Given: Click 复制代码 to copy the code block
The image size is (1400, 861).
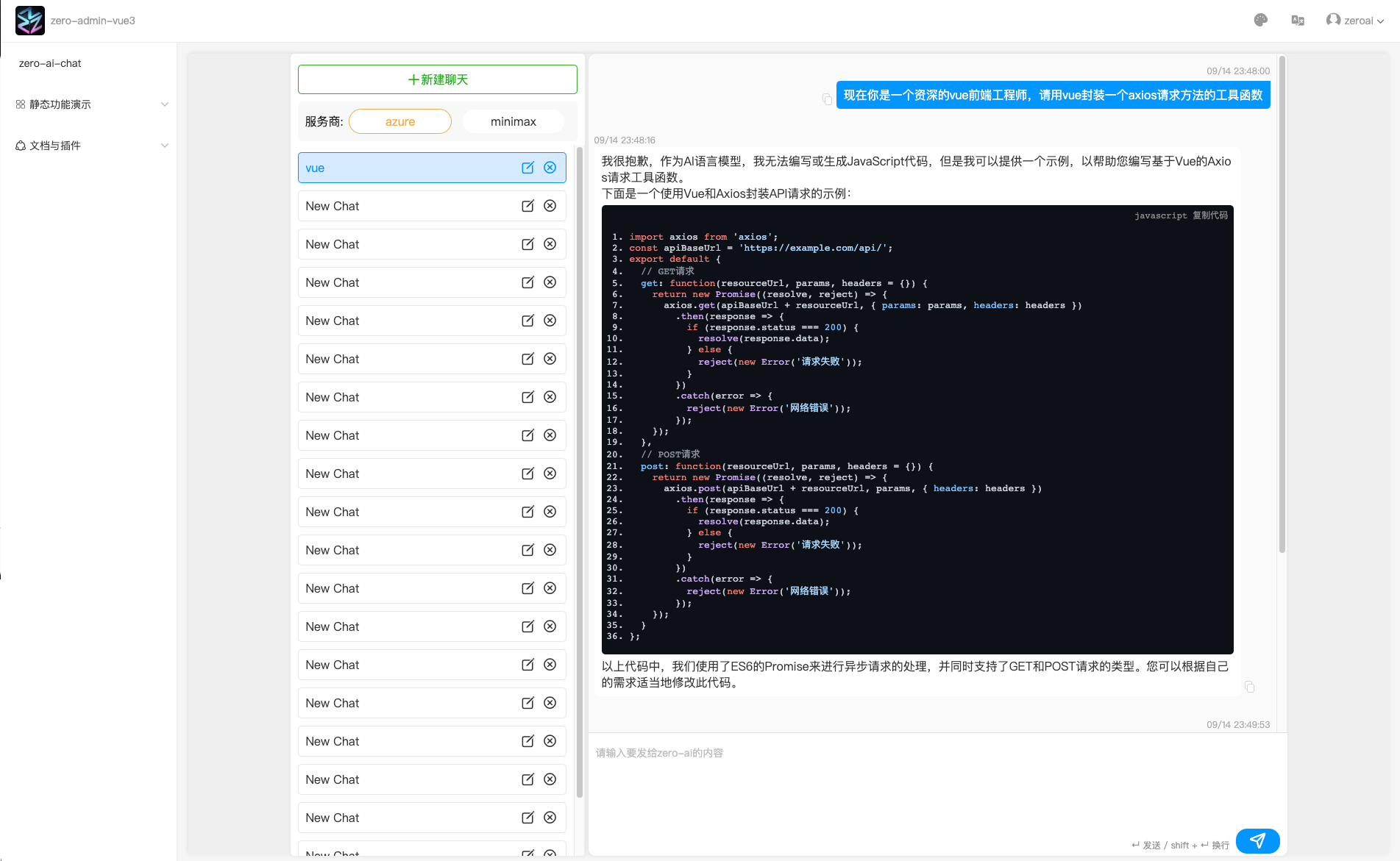Looking at the screenshot, I should (x=1210, y=215).
